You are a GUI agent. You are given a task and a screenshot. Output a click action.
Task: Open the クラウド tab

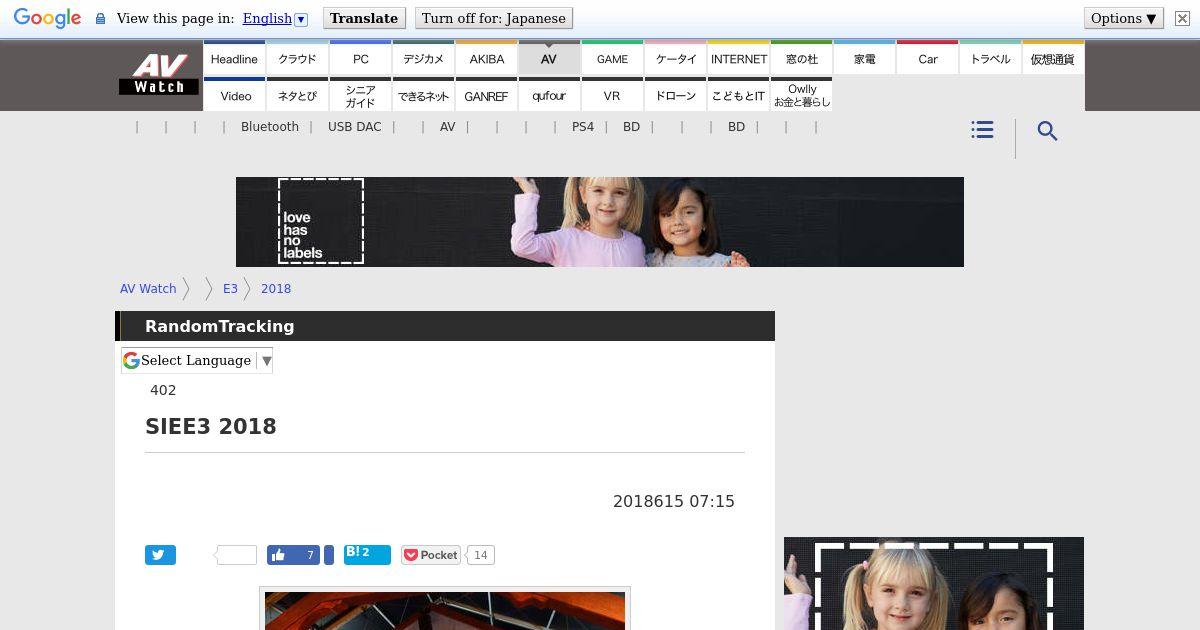(x=297, y=59)
